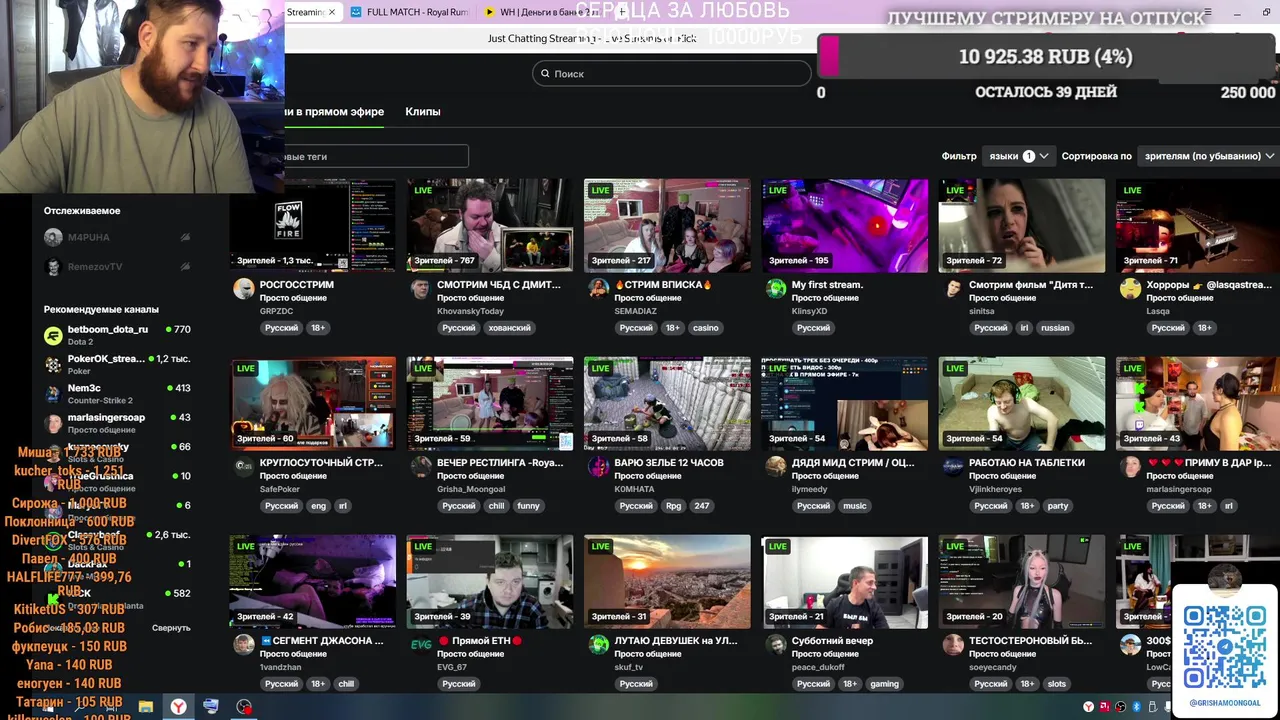
Task: Click Bluetooth icon in system tray
Action: tap(1137, 707)
